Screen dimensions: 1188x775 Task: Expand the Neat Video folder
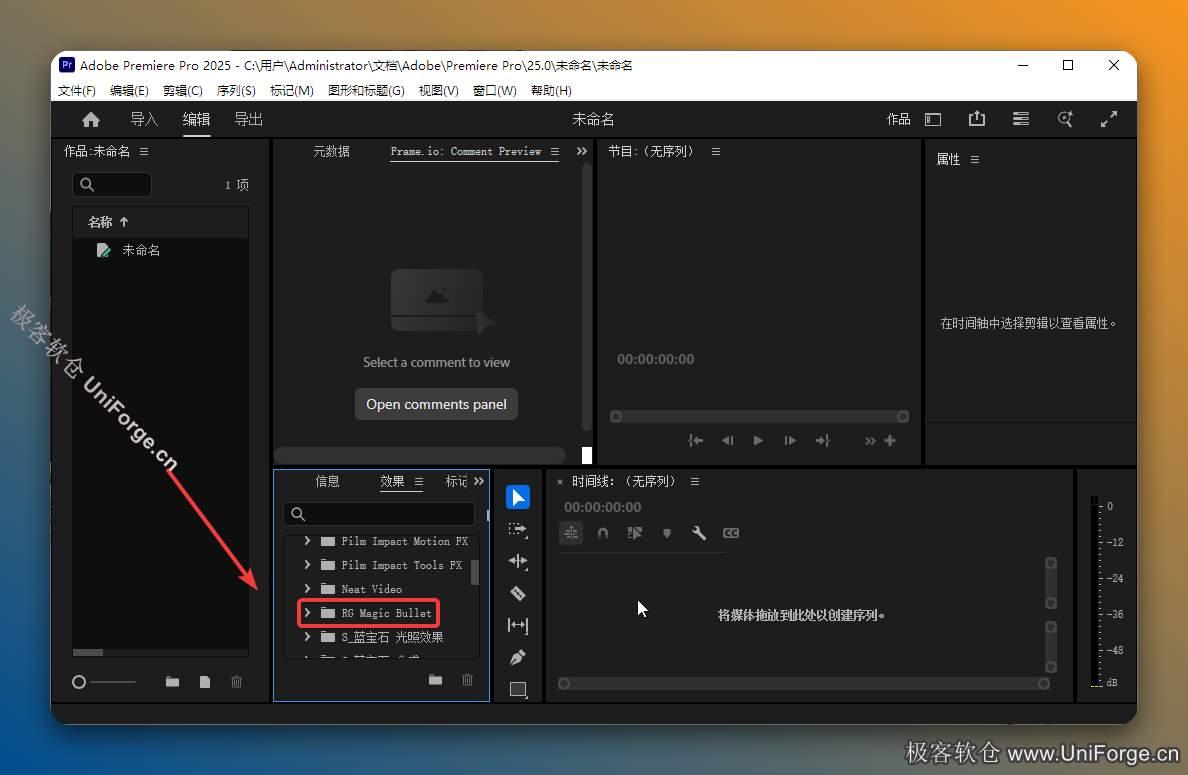pos(307,589)
